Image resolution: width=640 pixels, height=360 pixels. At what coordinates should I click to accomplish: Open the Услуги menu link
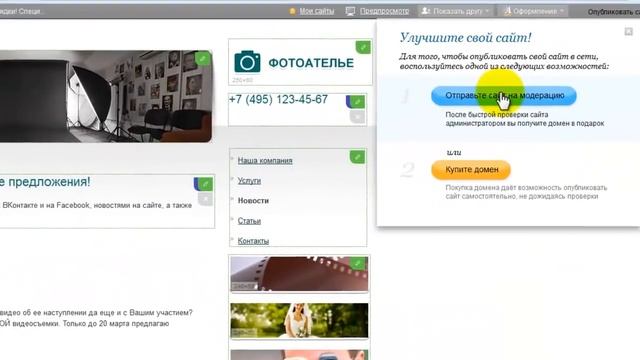pyautogui.click(x=249, y=180)
